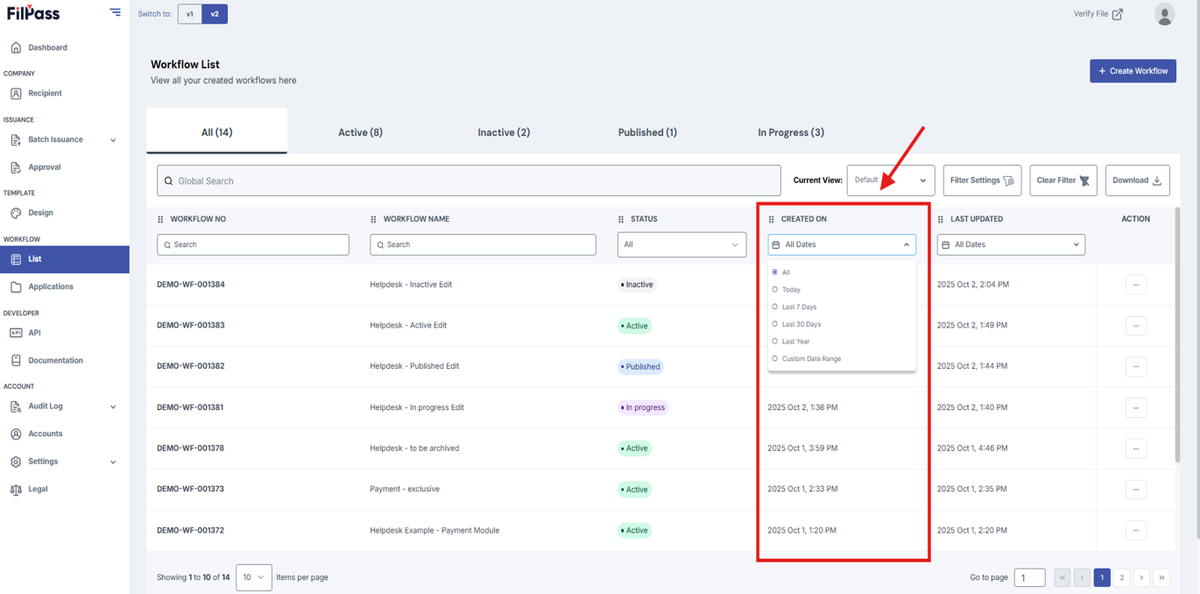Collapse sidebar using hamburger menu icon

[x=116, y=13]
